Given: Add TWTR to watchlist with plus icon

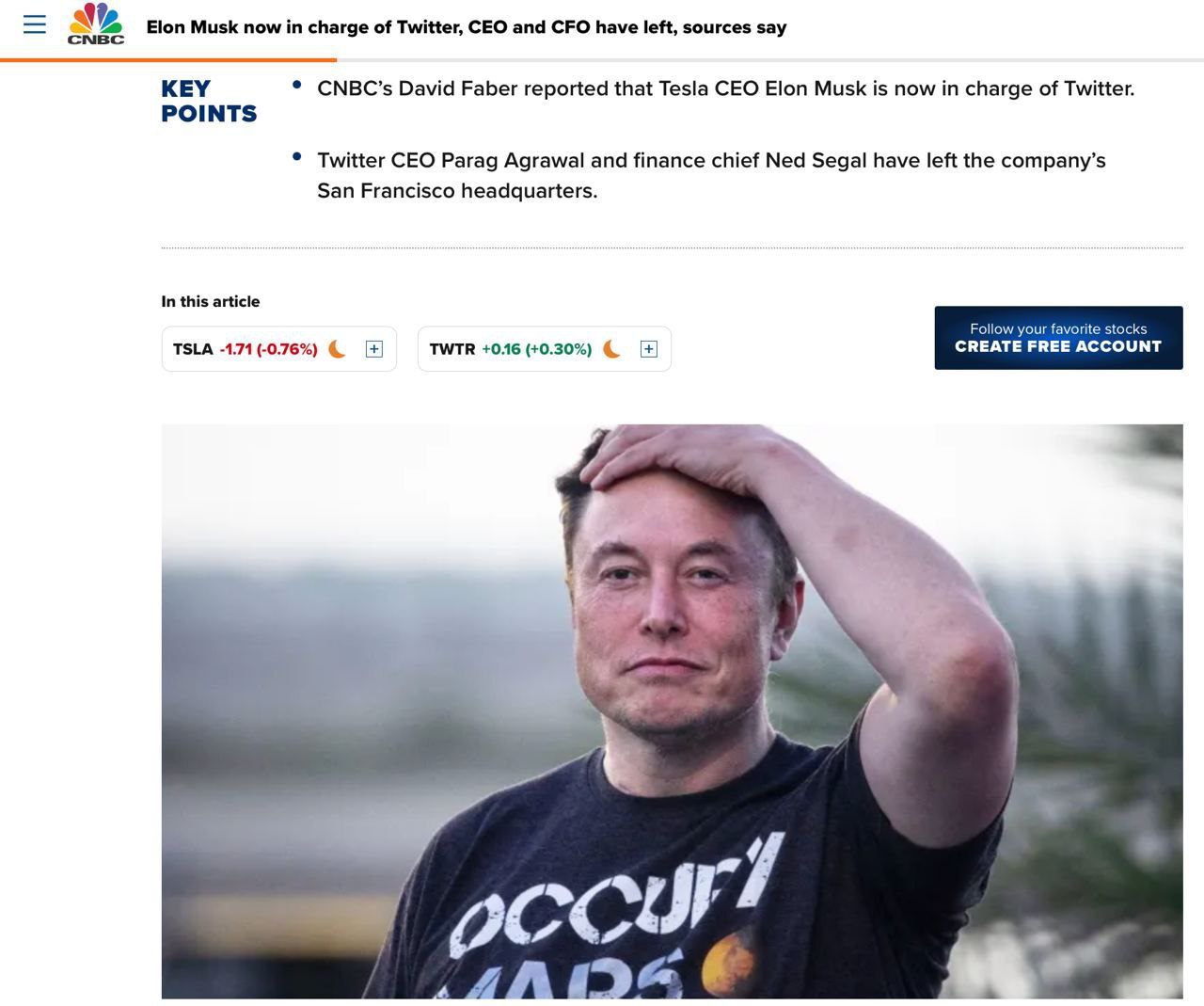Looking at the screenshot, I should coord(648,349).
